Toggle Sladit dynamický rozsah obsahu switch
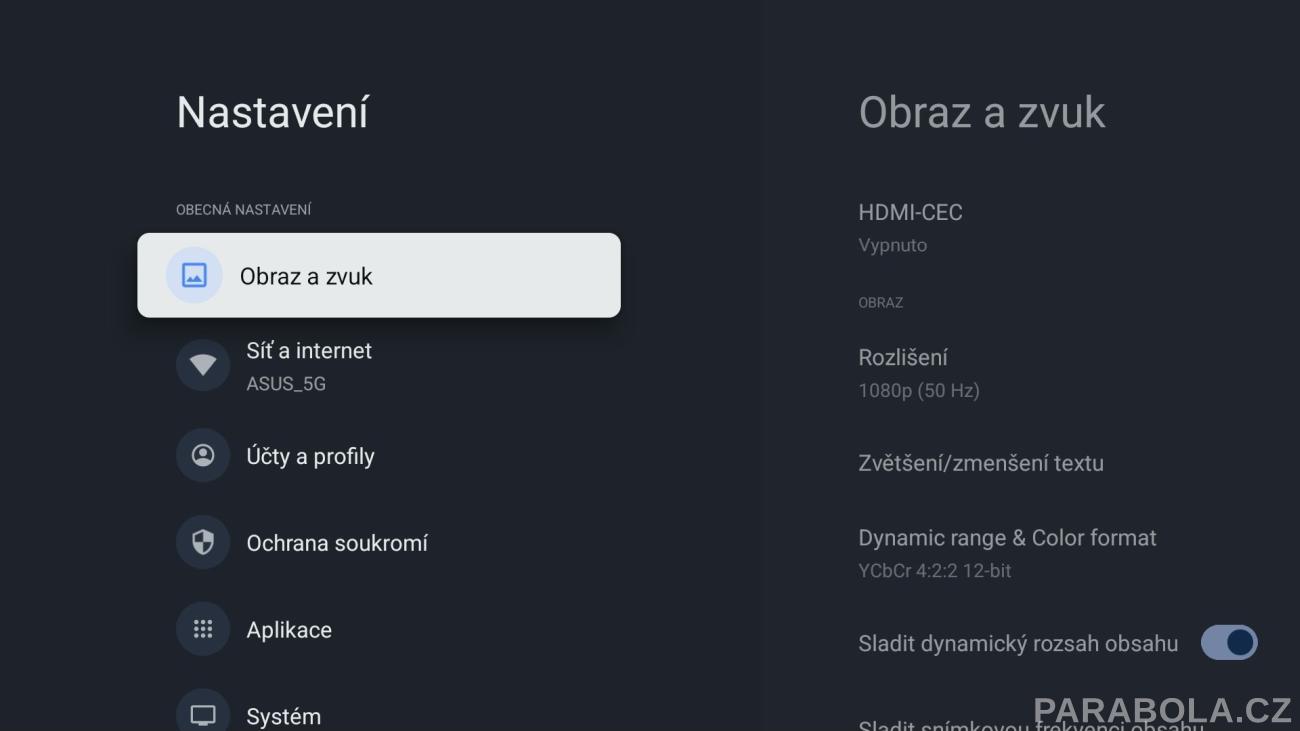The width and height of the screenshot is (1300, 731). tap(1229, 642)
